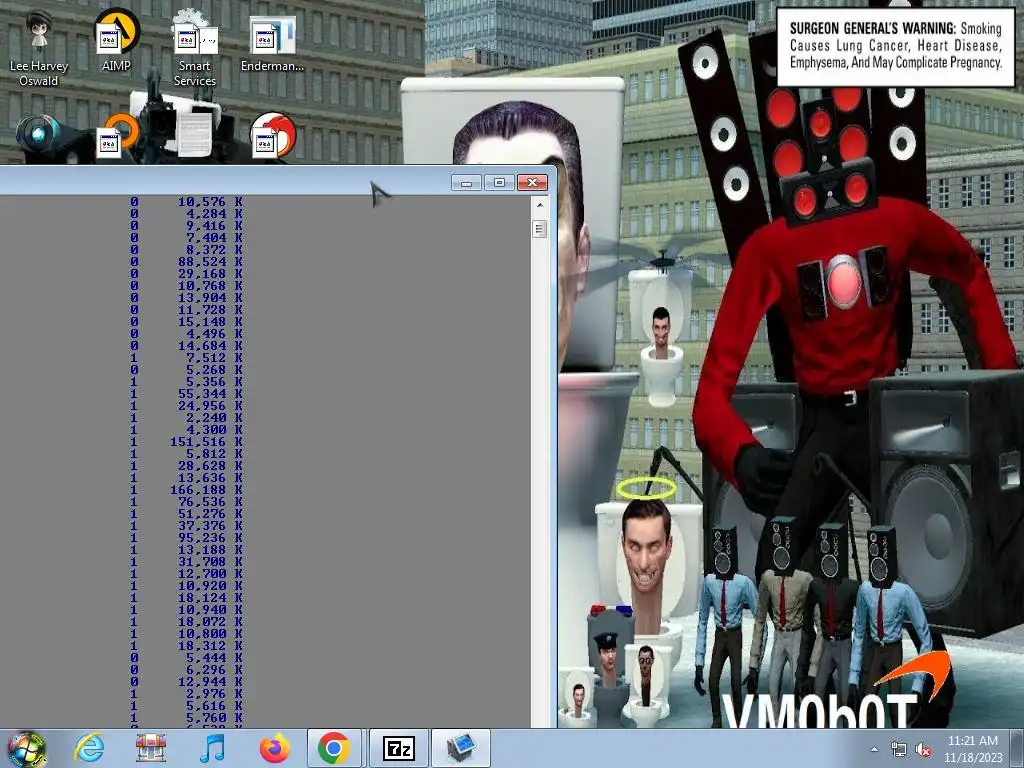Select the row showing 28,628 K

coord(186,466)
